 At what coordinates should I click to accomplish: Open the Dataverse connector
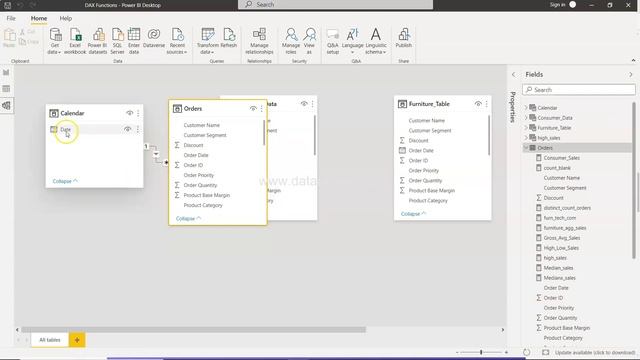pyautogui.click(x=154, y=38)
